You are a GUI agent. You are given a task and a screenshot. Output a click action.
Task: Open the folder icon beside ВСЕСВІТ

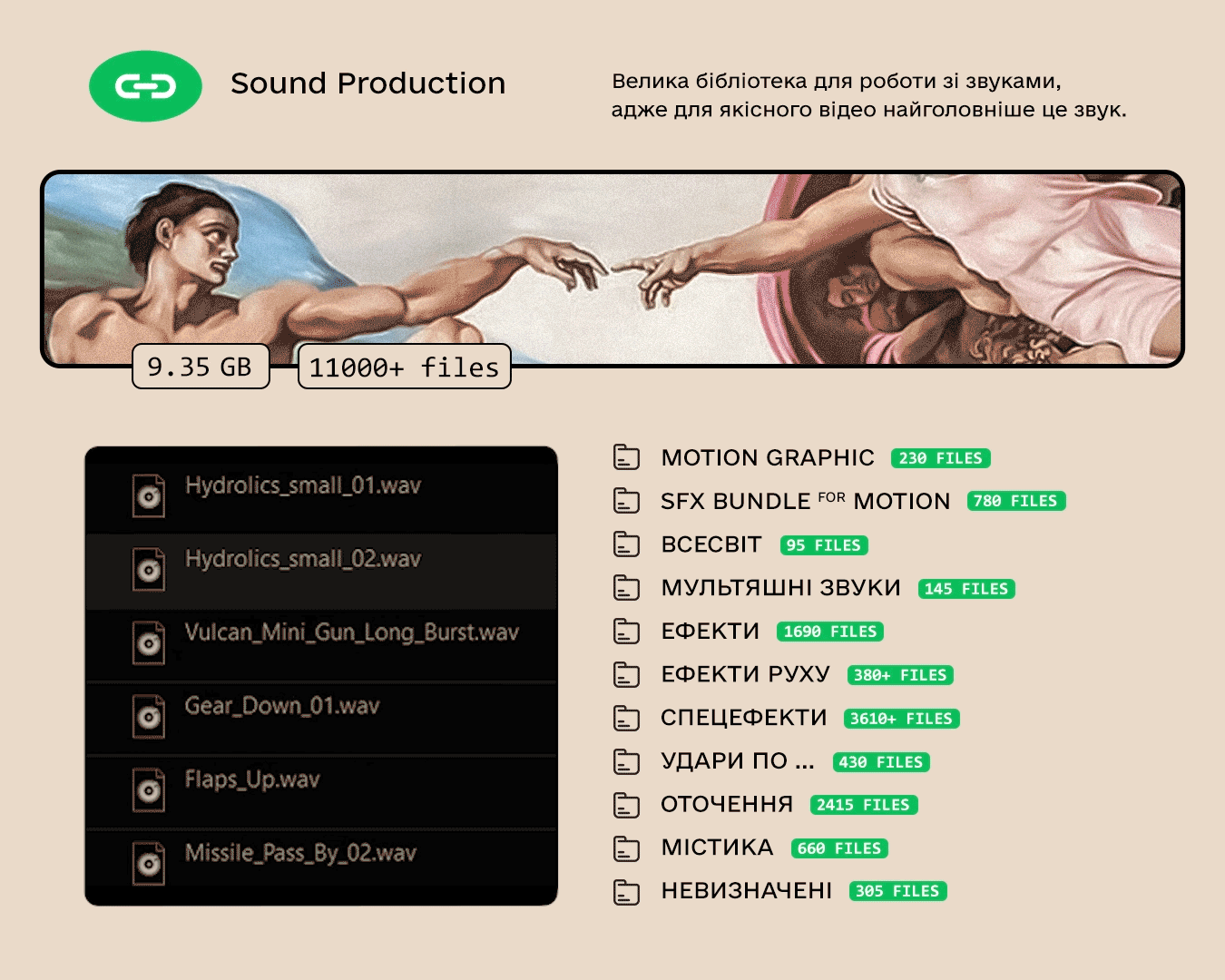[627, 544]
